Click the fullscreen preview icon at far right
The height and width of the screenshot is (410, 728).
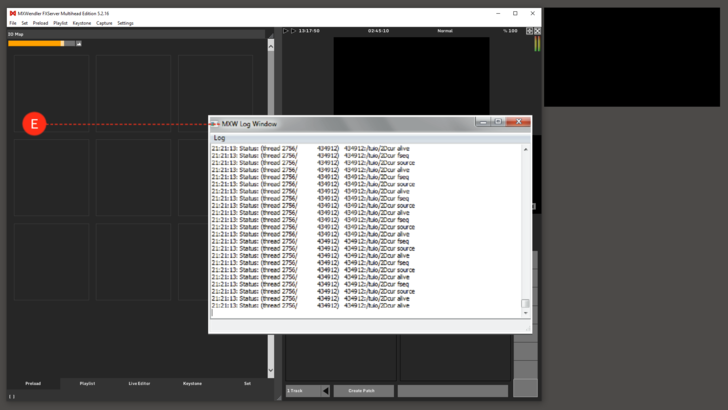tap(538, 31)
